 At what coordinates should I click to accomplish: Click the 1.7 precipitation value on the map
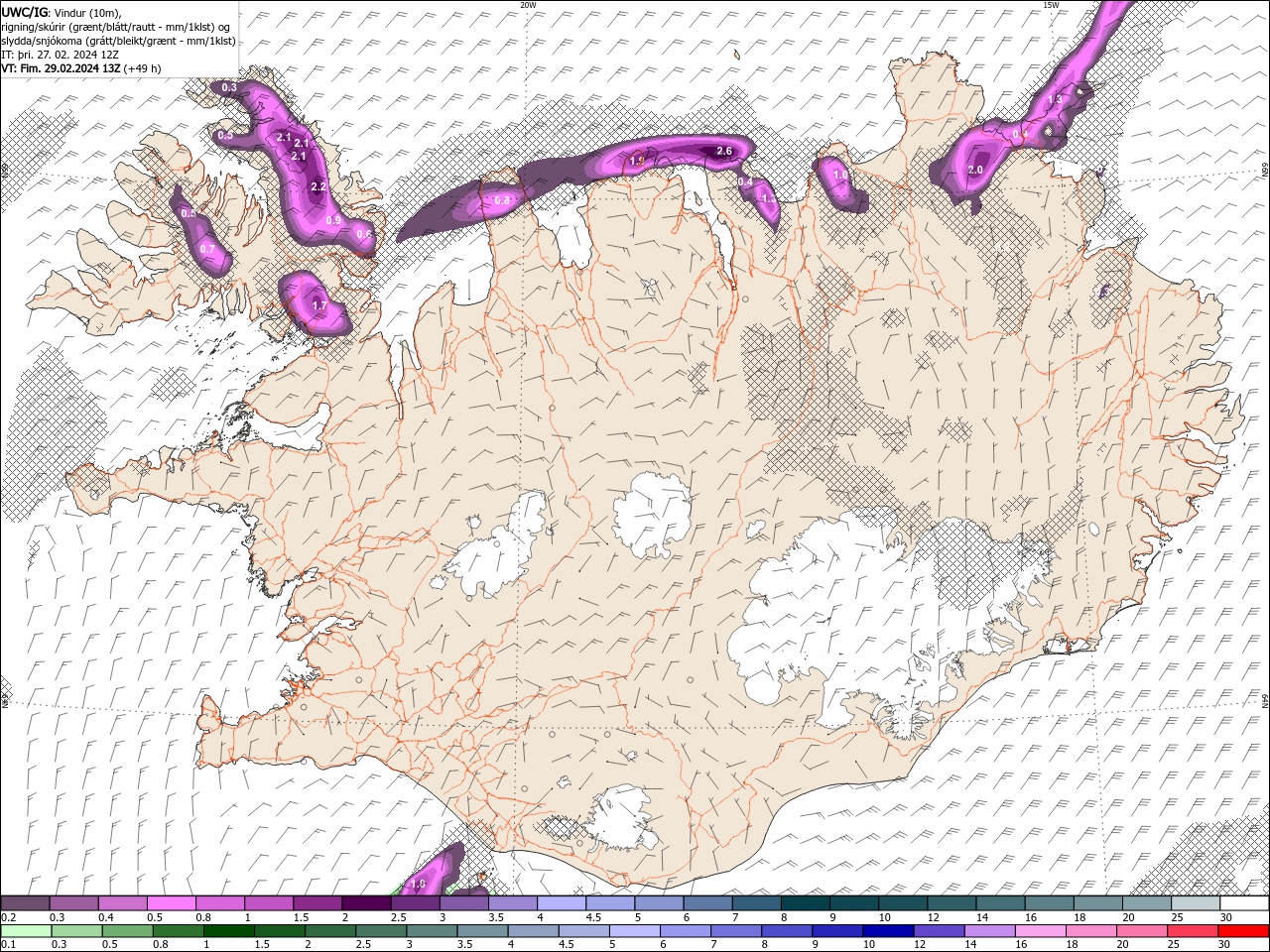pos(319,305)
